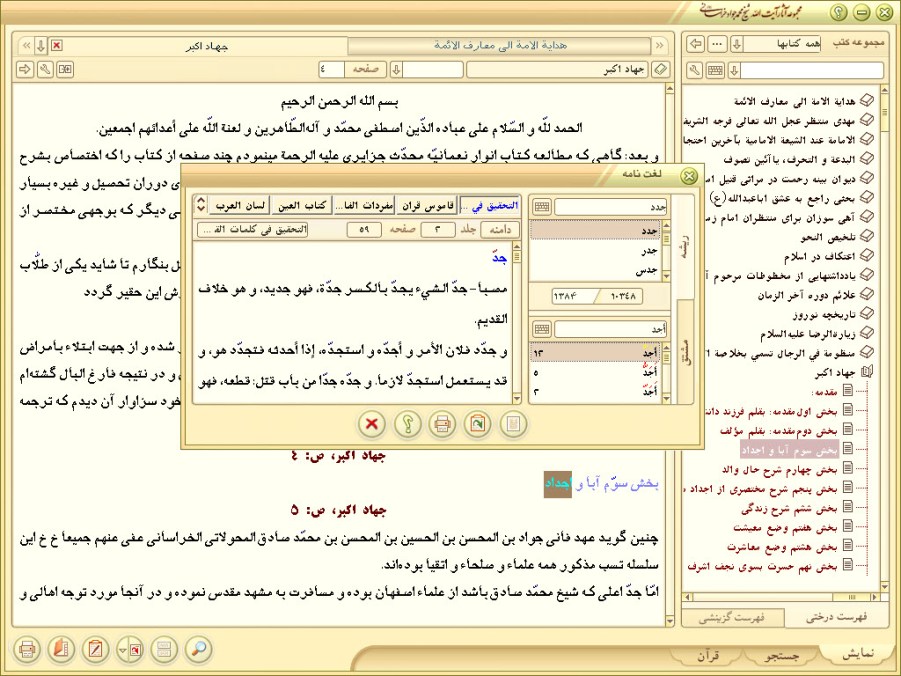The width and height of the screenshot is (901, 676).
Task: Open the keyboard icon in the book list search bar
Action: pyautogui.click(x=715, y=70)
